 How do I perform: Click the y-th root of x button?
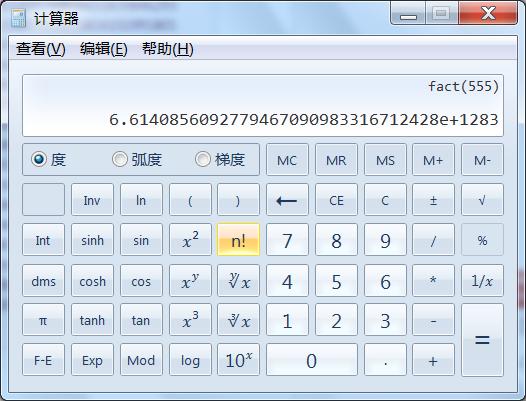coord(238,281)
